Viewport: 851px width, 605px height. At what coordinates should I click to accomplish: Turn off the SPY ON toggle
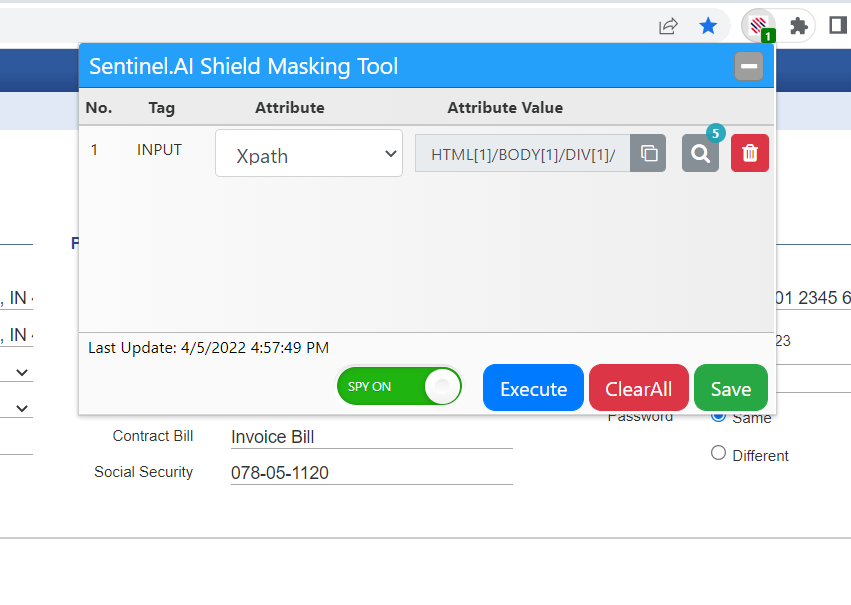(400, 387)
